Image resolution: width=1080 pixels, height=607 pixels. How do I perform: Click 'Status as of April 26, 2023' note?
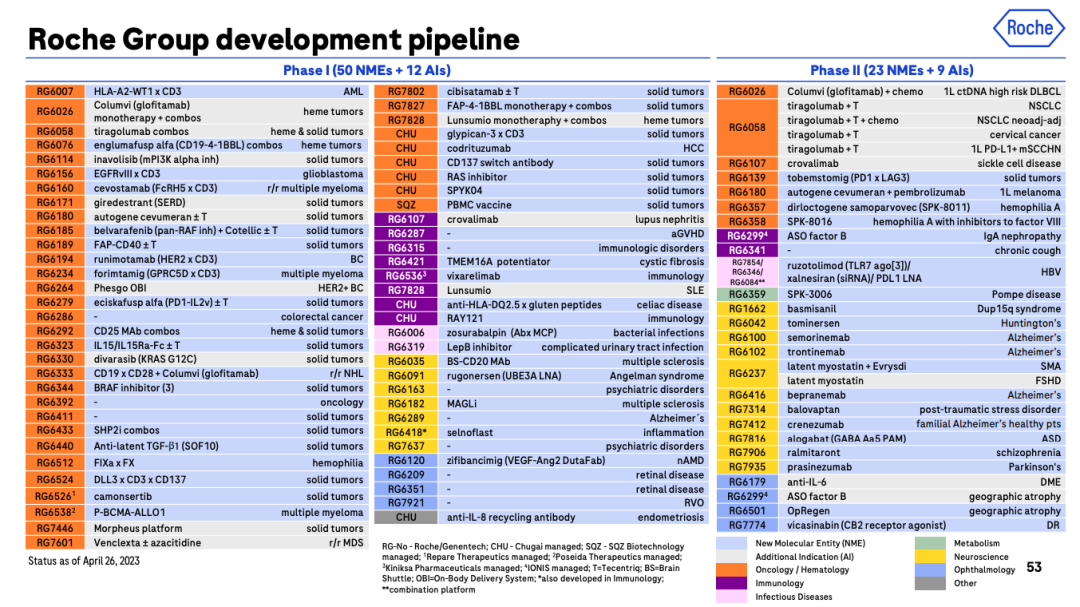pyautogui.click(x=83, y=561)
